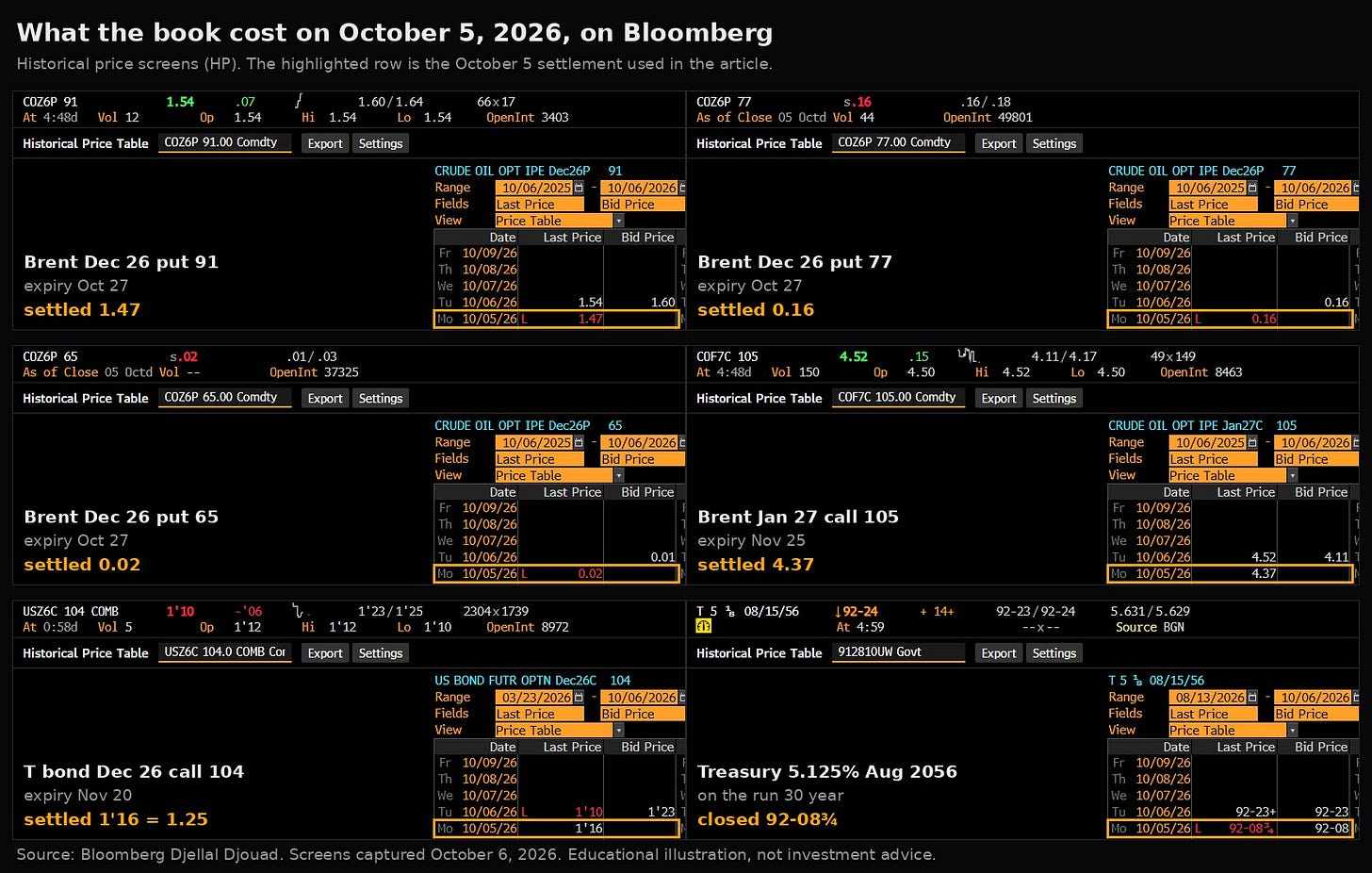Viewport: 1372px width, 873px height.
Task: Select 10/06/26 row showing 1'10 last price
Action: pyautogui.click(x=556, y=812)
